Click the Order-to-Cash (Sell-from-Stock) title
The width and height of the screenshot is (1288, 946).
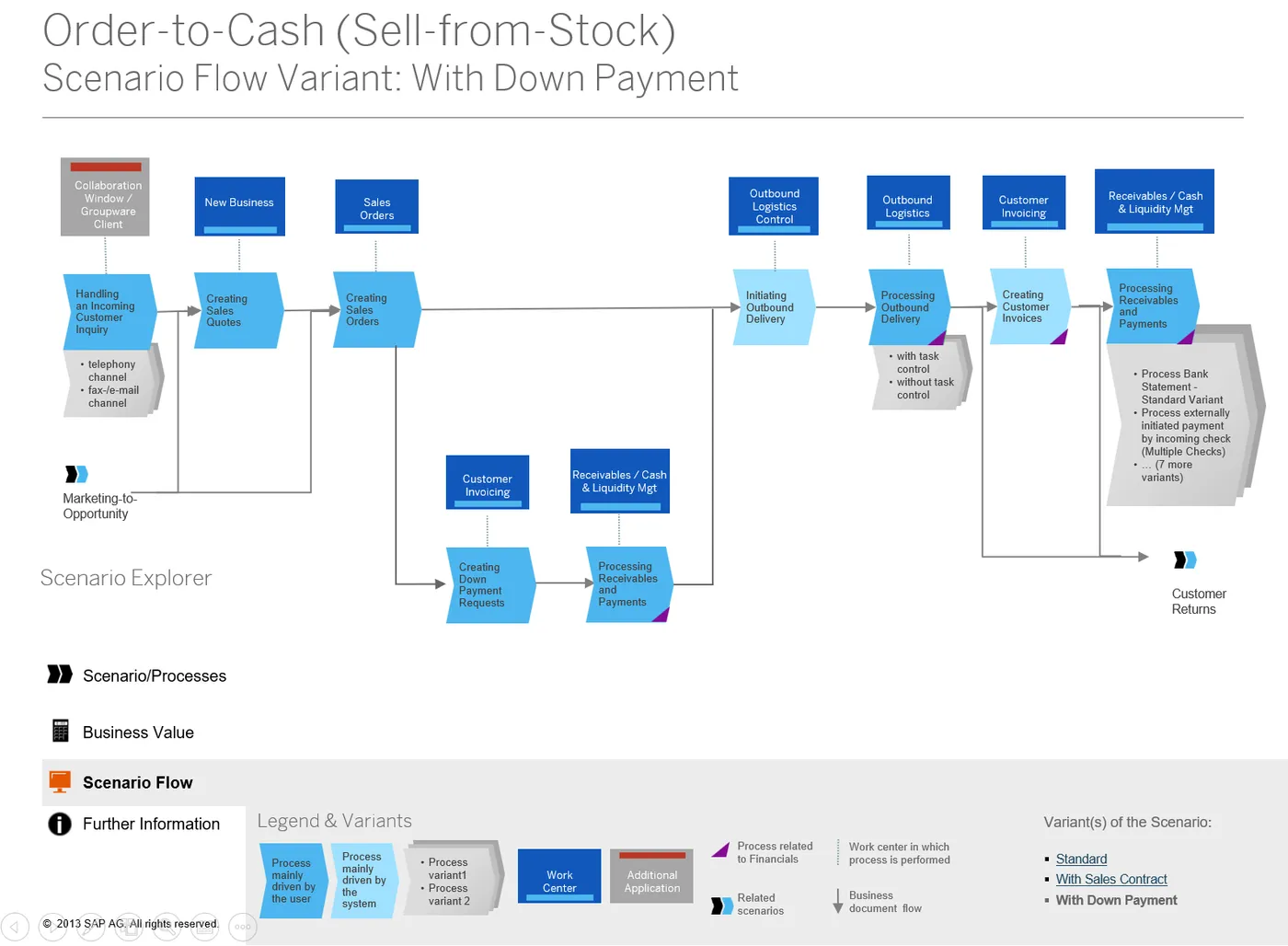[x=360, y=30]
